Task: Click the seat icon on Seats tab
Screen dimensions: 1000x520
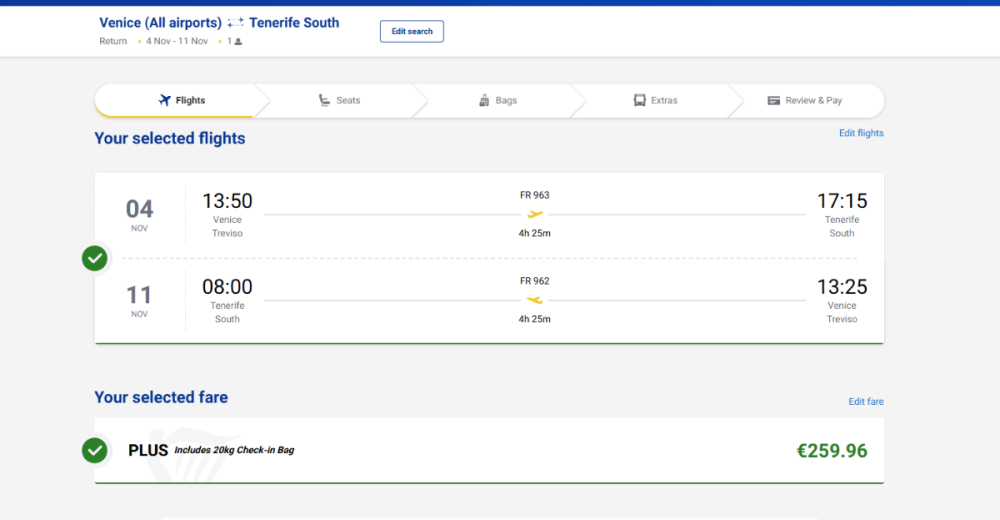Action: [x=324, y=100]
